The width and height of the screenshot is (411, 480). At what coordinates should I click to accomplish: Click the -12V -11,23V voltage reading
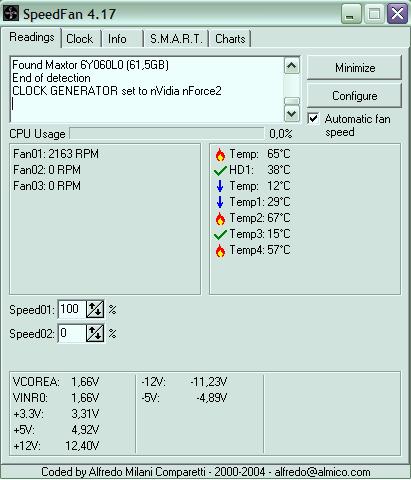coord(184,382)
